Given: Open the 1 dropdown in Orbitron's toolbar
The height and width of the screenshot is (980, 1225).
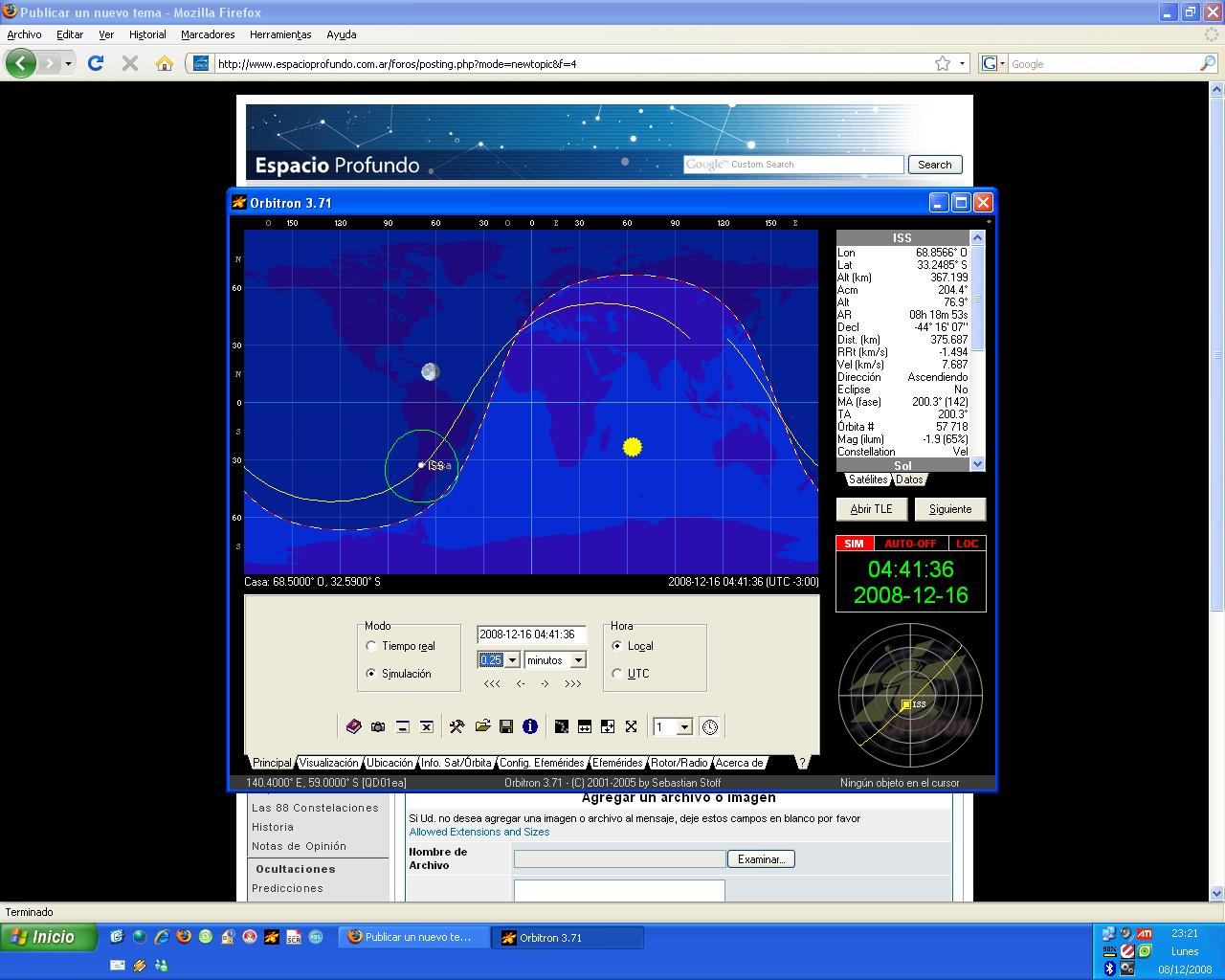Looking at the screenshot, I should point(684,727).
